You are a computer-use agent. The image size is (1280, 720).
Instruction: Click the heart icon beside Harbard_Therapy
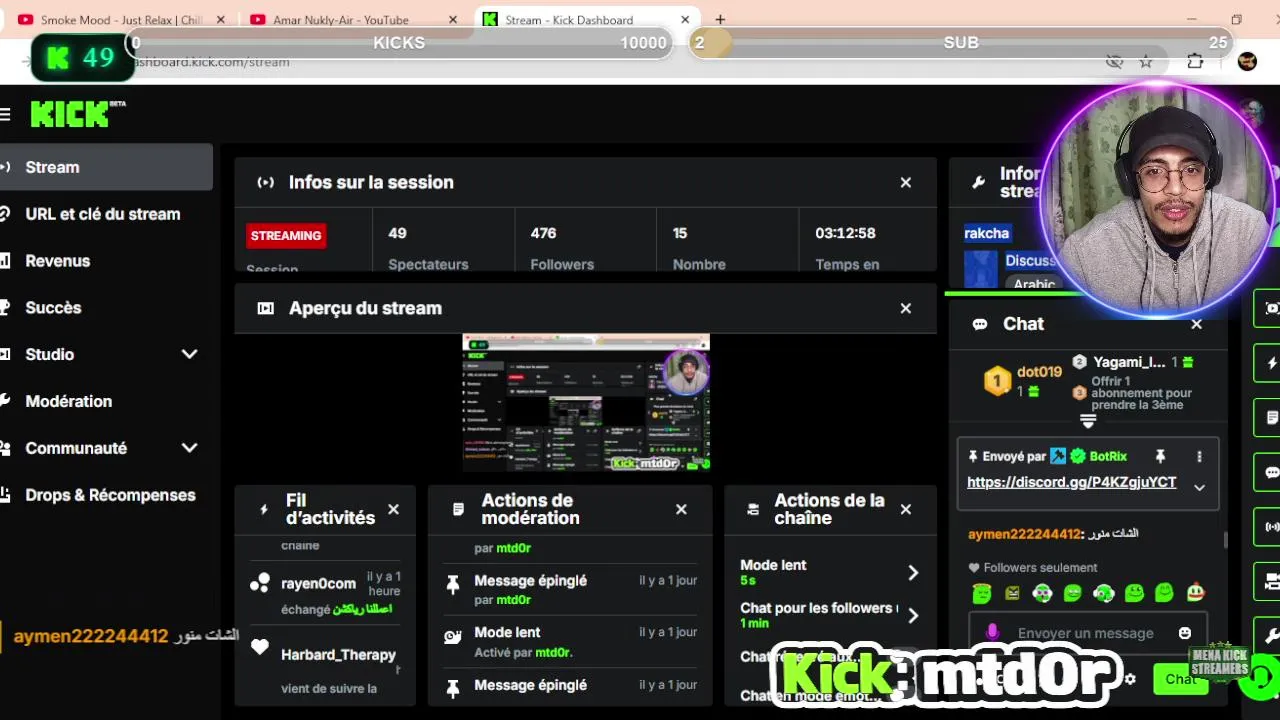[260, 648]
